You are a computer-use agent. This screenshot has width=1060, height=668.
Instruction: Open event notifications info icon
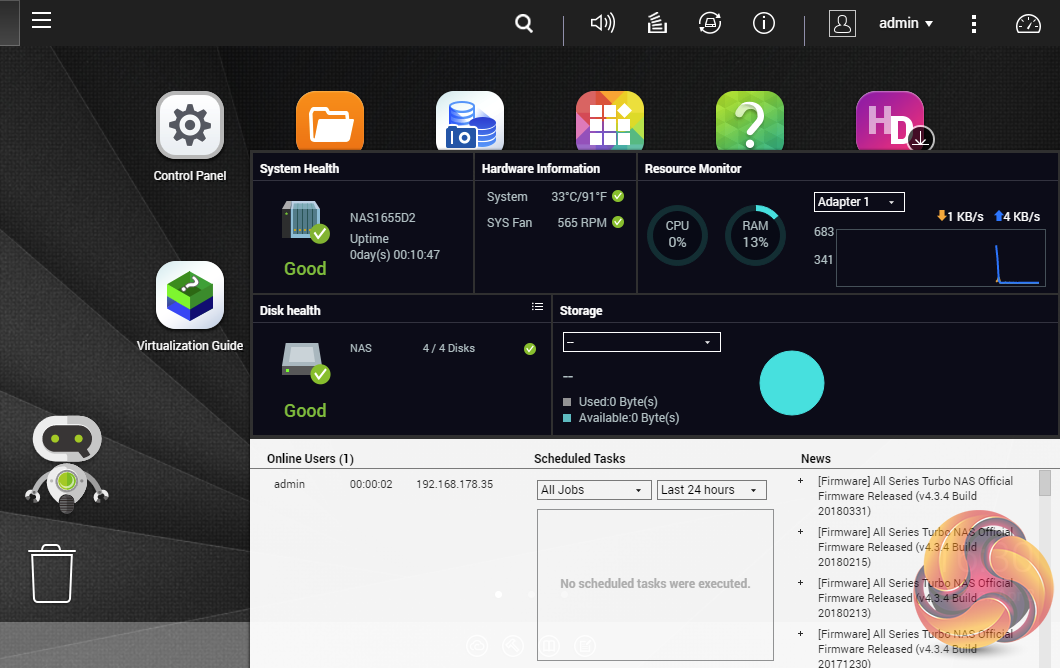click(x=764, y=23)
